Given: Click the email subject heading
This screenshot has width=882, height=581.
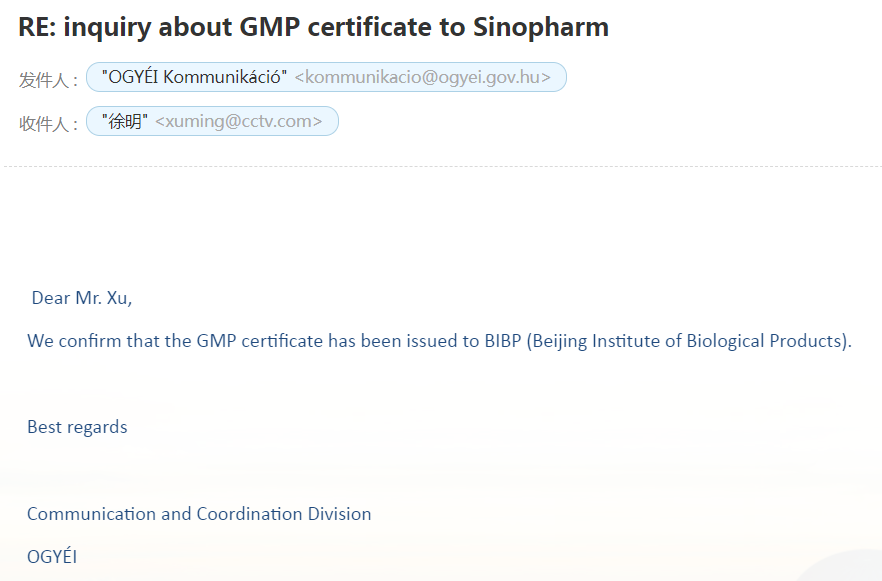Looking at the screenshot, I should pyautogui.click(x=313, y=27).
